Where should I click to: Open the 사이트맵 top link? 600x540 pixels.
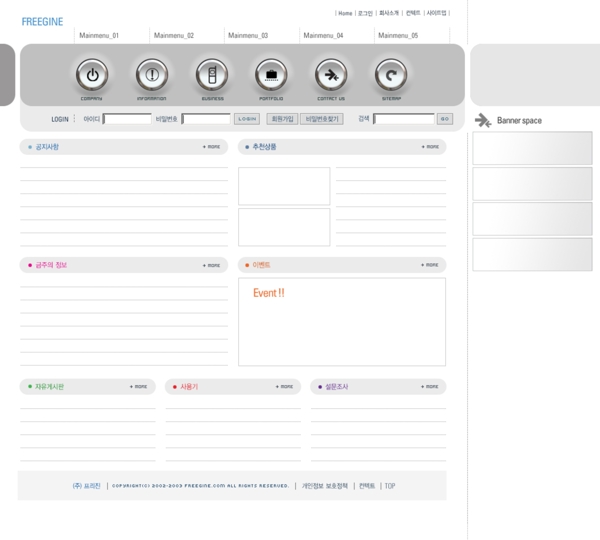[437, 13]
